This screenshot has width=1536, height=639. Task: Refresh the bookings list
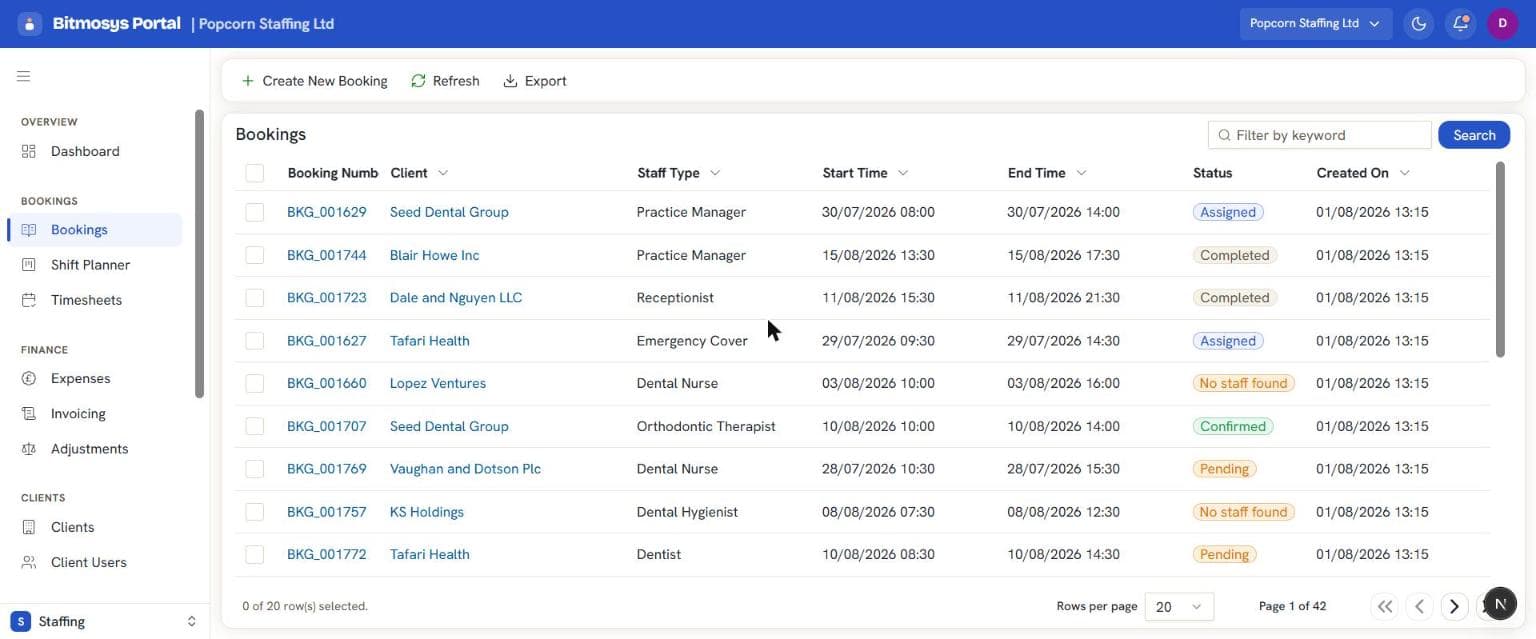pyautogui.click(x=445, y=81)
